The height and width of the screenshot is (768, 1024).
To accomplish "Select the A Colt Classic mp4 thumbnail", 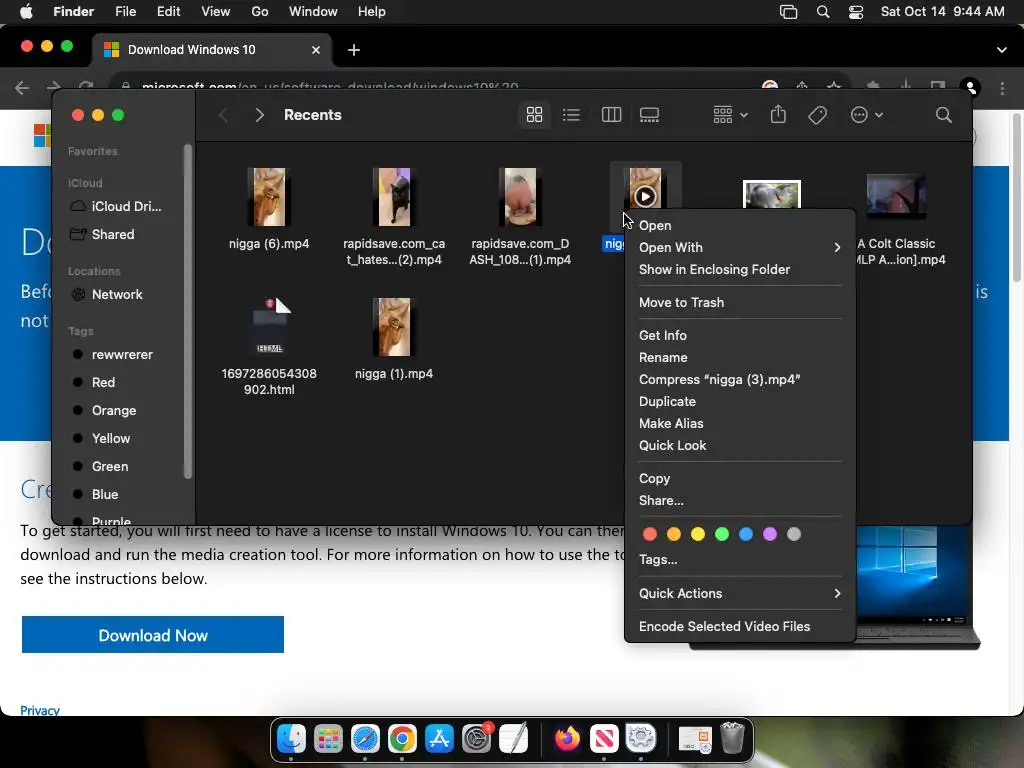I will pos(896,196).
